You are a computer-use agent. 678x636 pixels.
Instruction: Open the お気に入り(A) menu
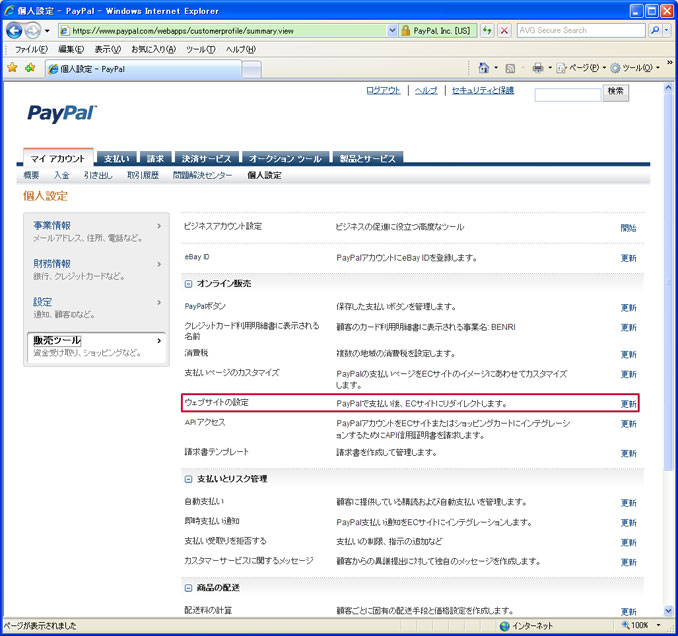click(154, 49)
